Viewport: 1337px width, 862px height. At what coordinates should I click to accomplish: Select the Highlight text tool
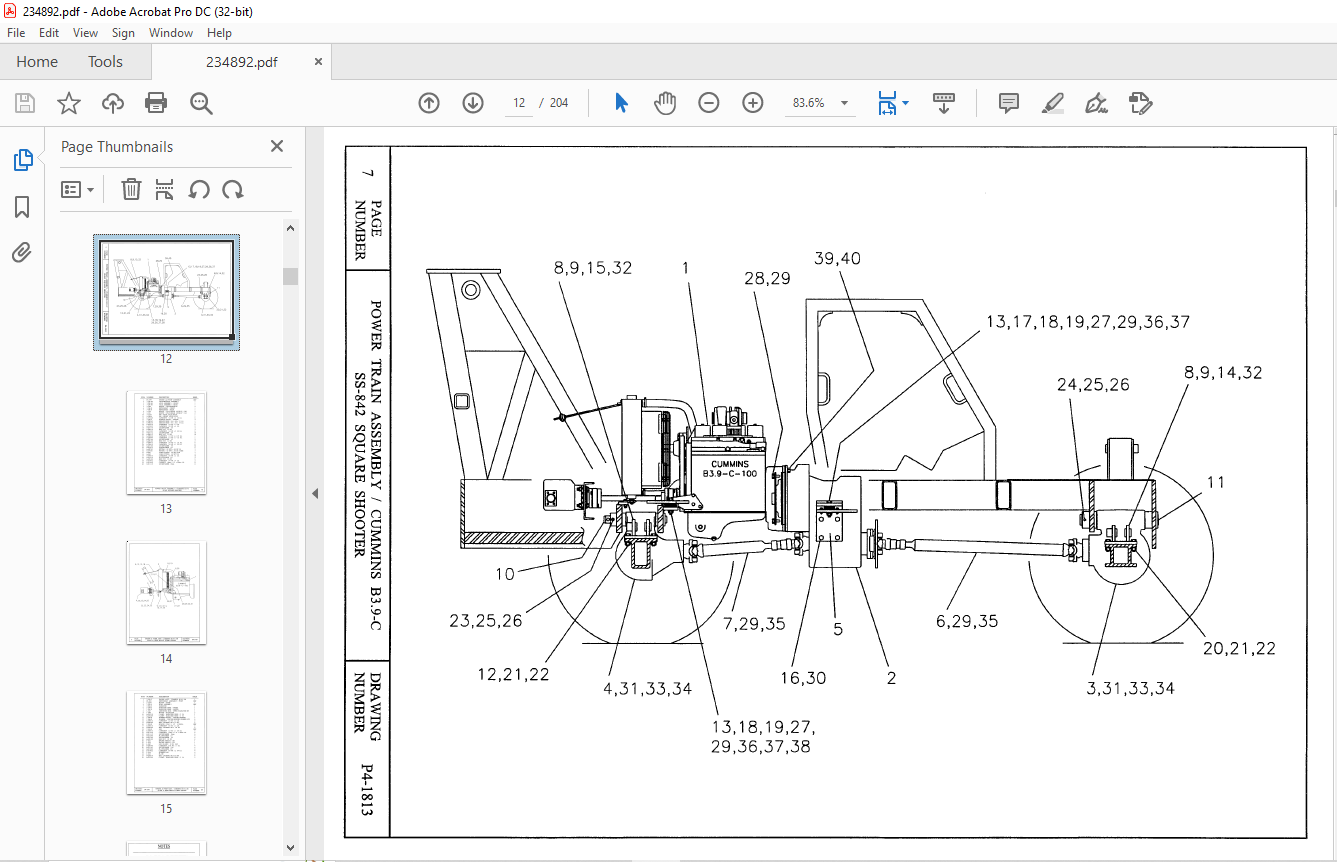click(x=1052, y=103)
